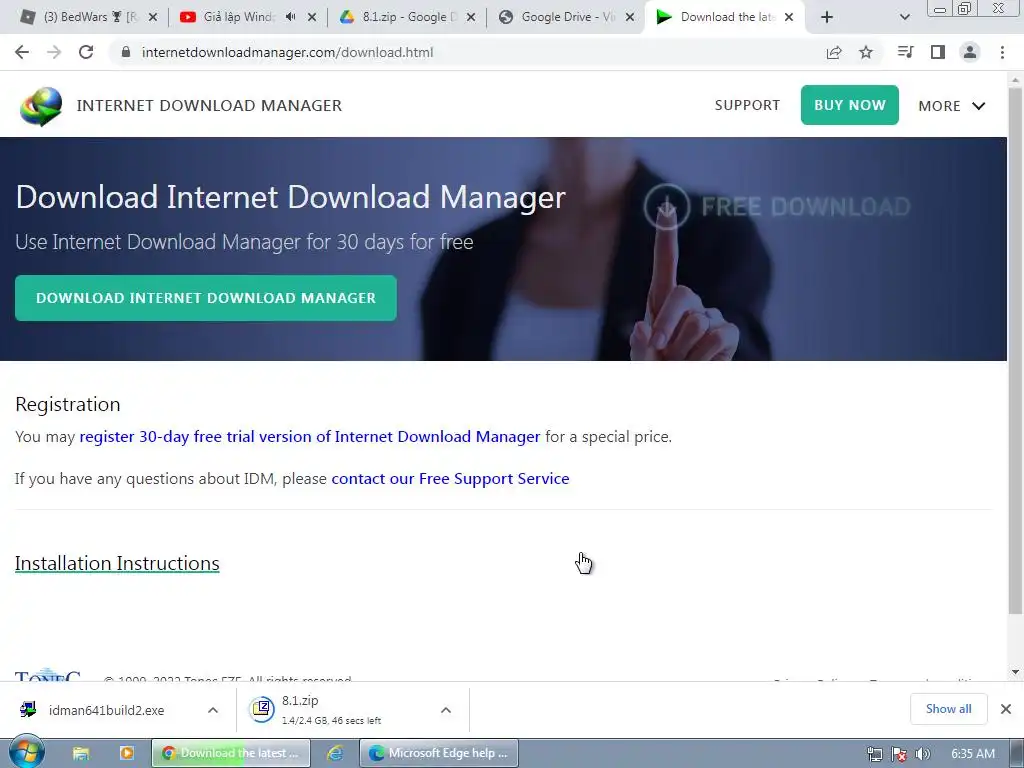This screenshot has height=768, width=1024.
Task: Expand options for 8.1.zip download
Action: 445,711
